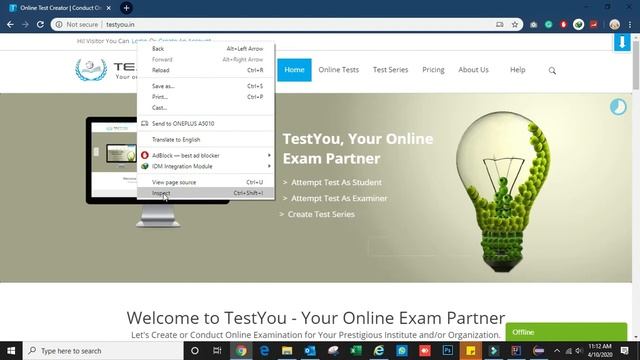Show hidden system tray icons
640x360 pixels.
click(x=557, y=351)
